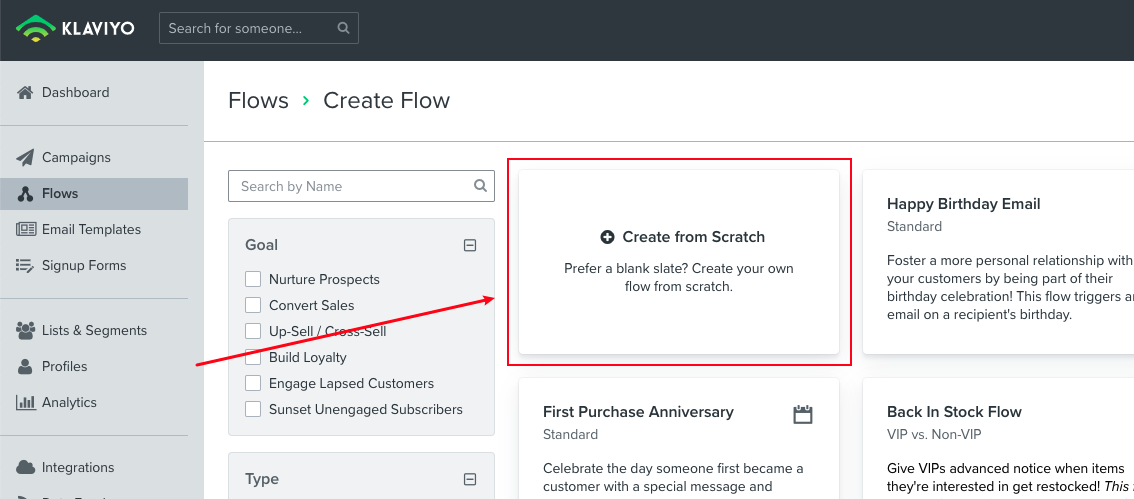Choose the Create from Scratch card
This screenshot has height=499, width=1134.
click(x=678, y=262)
